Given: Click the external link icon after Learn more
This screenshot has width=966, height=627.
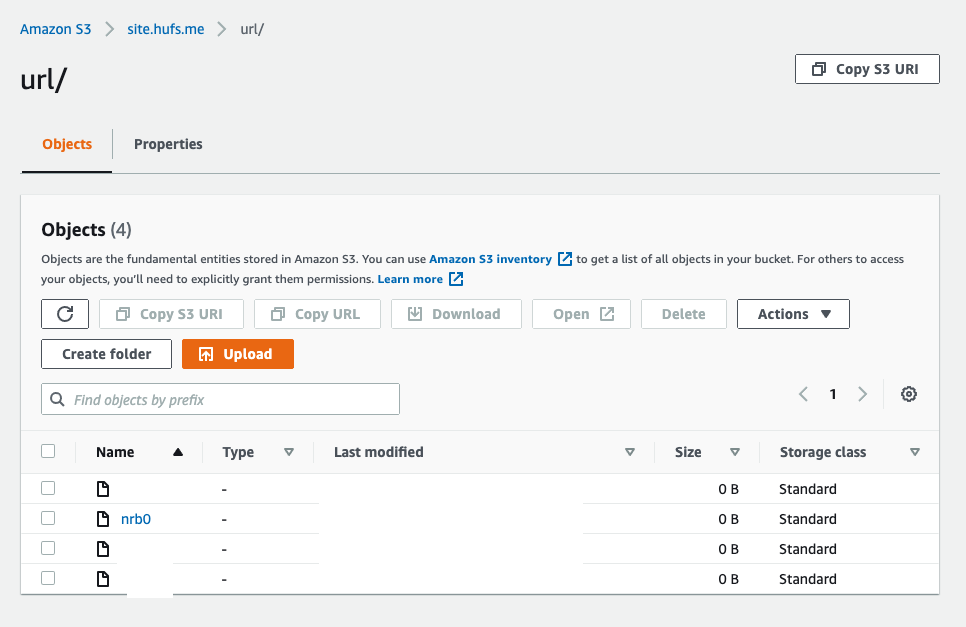Looking at the screenshot, I should click(x=456, y=279).
